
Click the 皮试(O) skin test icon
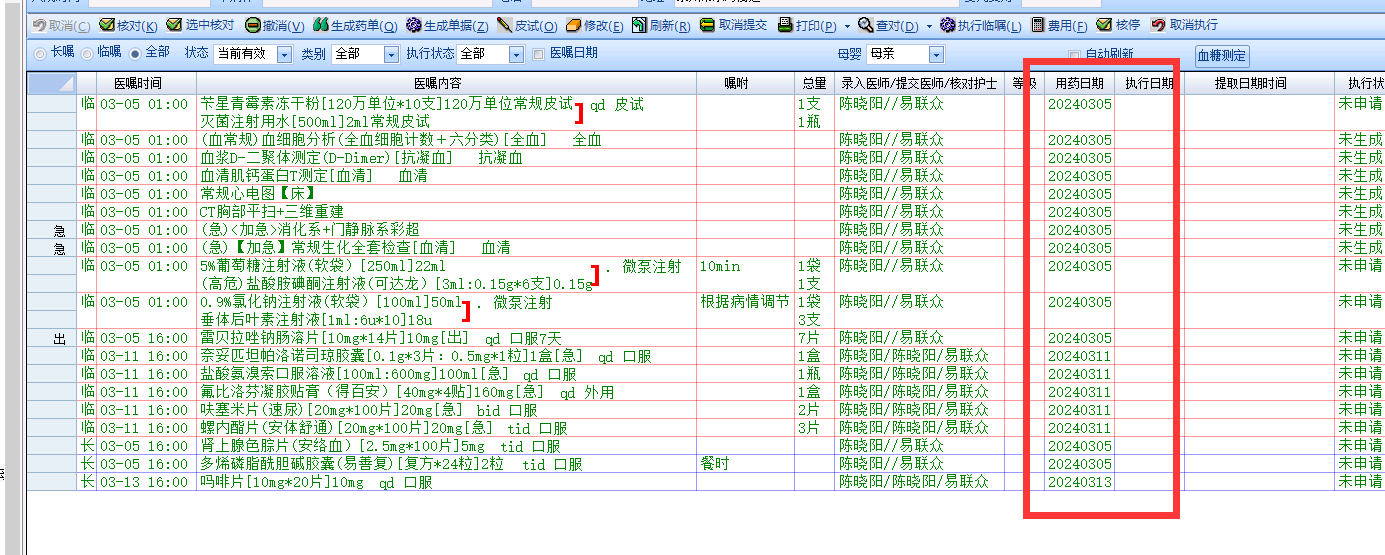[506, 25]
